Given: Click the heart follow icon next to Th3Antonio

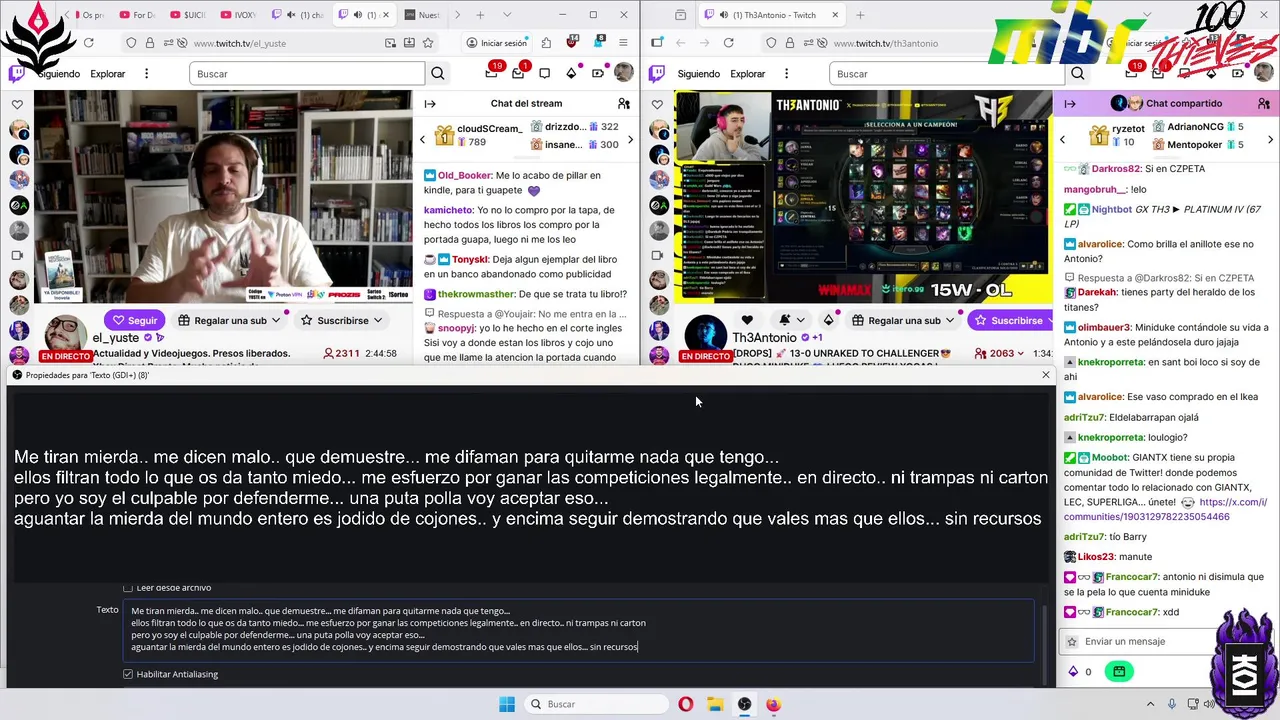Looking at the screenshot, I should click(747, 320).
